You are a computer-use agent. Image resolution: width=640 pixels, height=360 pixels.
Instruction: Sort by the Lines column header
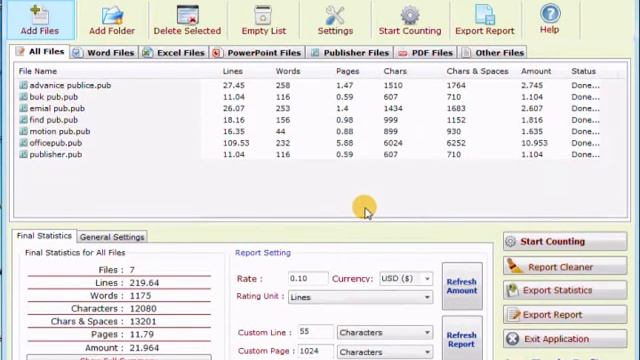tap(233, 71)
